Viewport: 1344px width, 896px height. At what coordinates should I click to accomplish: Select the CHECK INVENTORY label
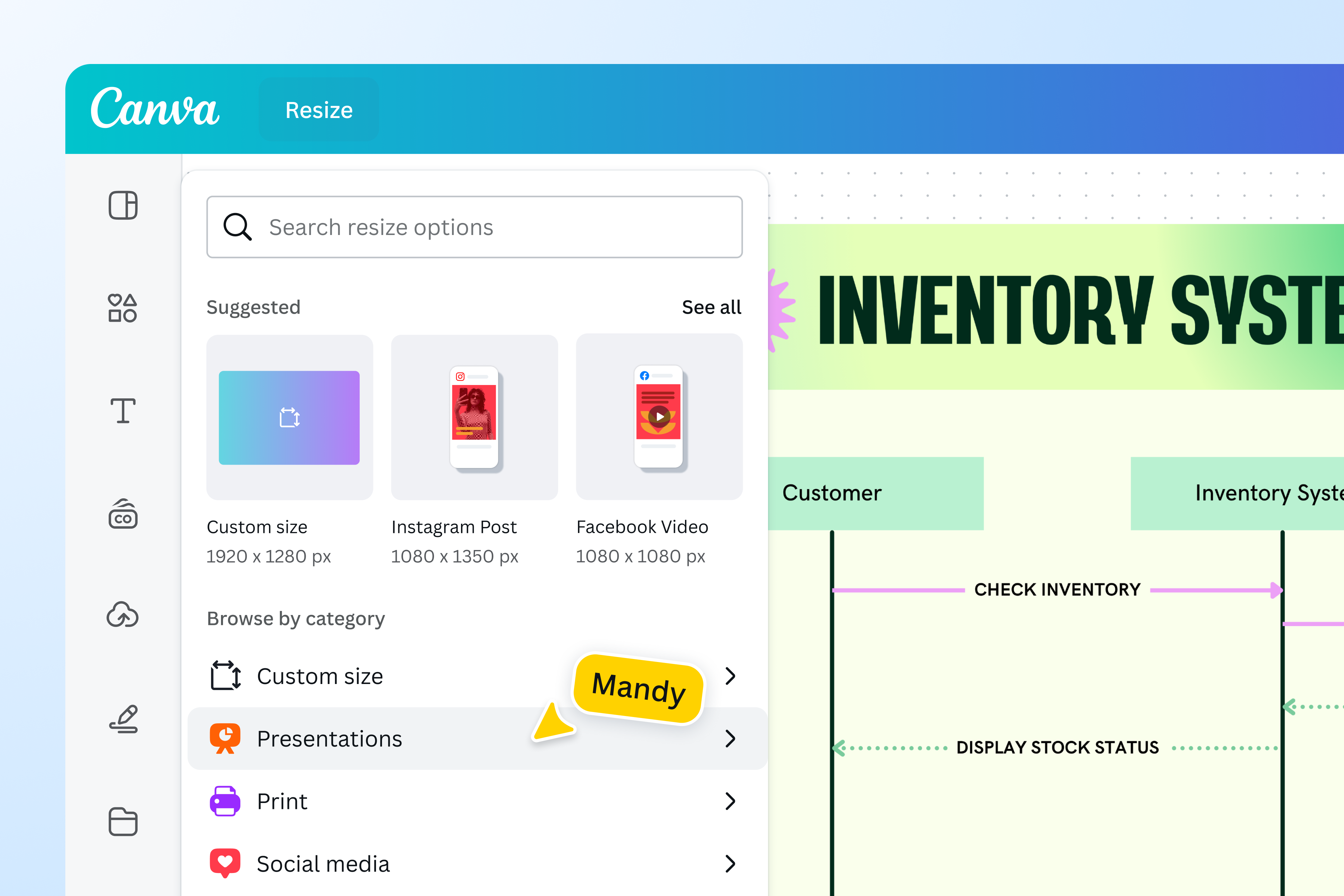point(1057,590)
